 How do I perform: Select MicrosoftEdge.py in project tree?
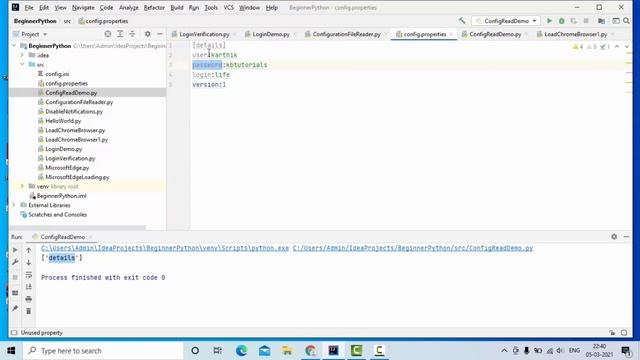coord(67,168)
